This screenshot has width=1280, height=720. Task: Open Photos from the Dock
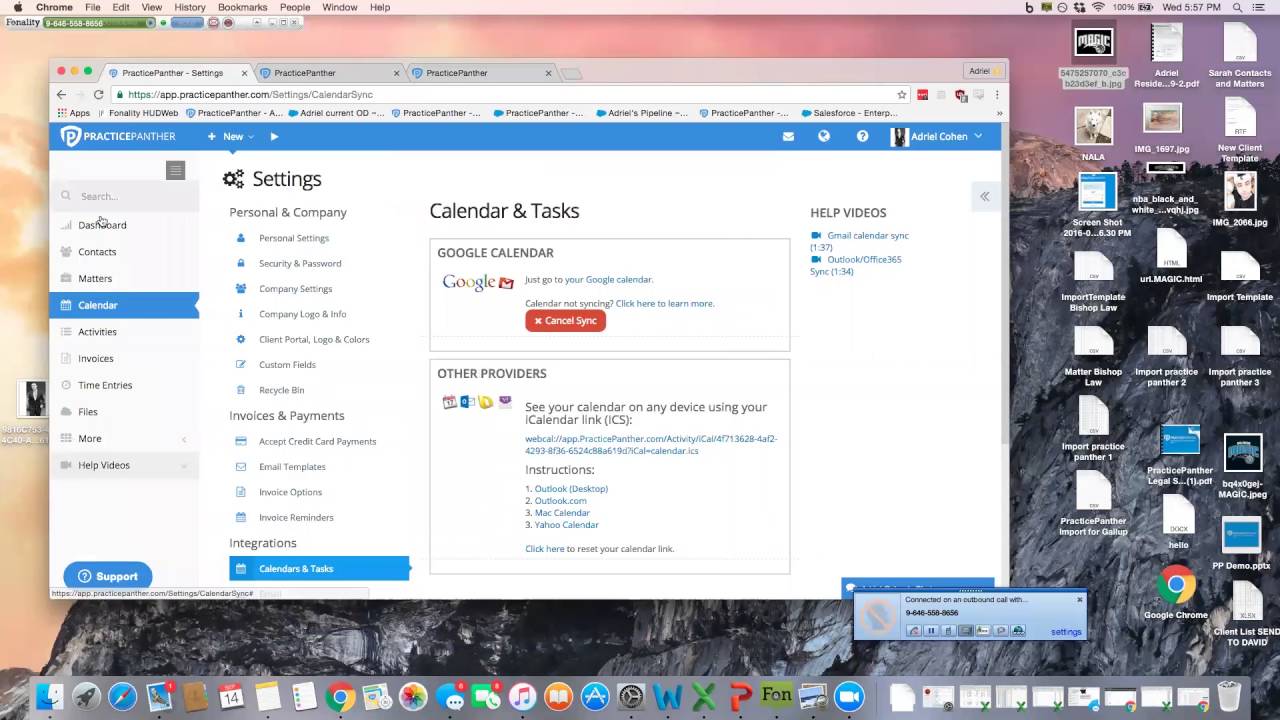[413, 696]
